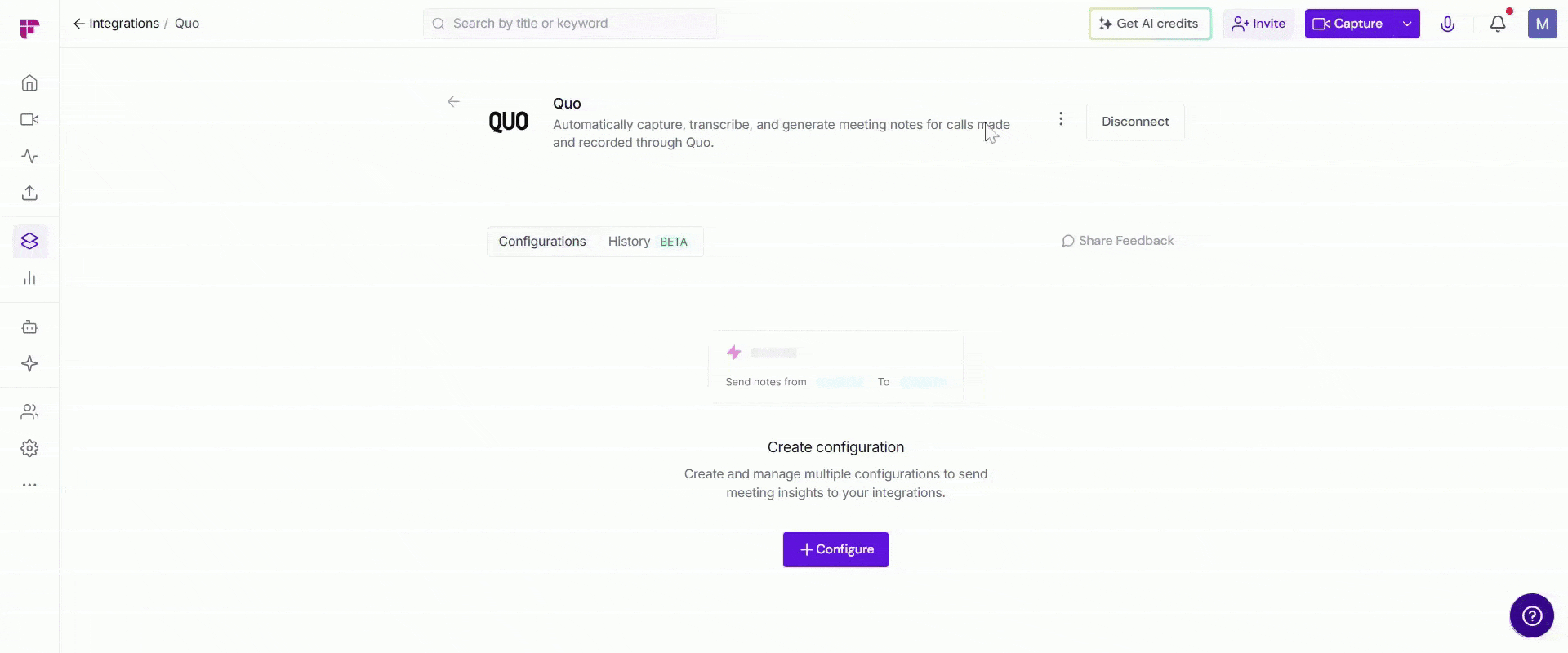Open the notifications bell
The image size is (1568, 653).
click(x=1498, y=24)
